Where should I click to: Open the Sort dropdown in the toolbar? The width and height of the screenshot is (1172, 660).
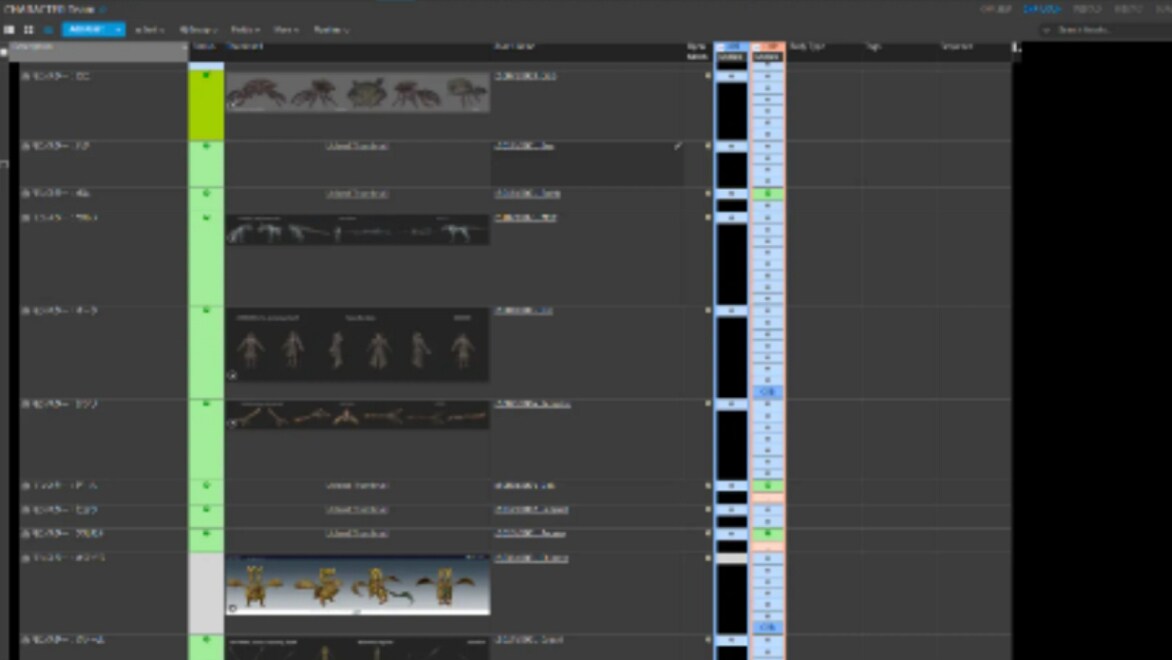point(150,30)
